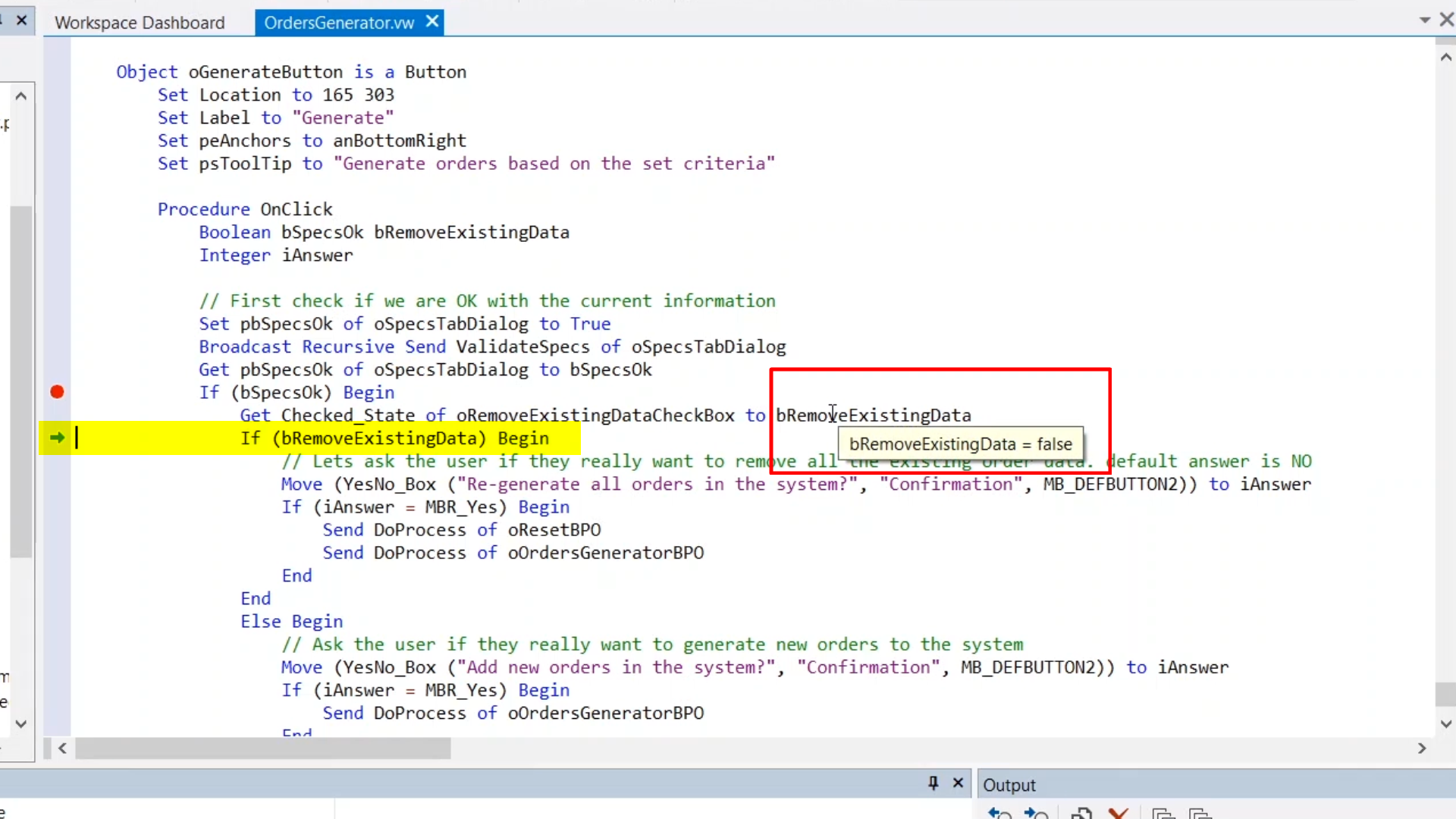The image size is (1456, 819).
Task: Open the editor tab list dropdown arrow
Action: 1425,20
